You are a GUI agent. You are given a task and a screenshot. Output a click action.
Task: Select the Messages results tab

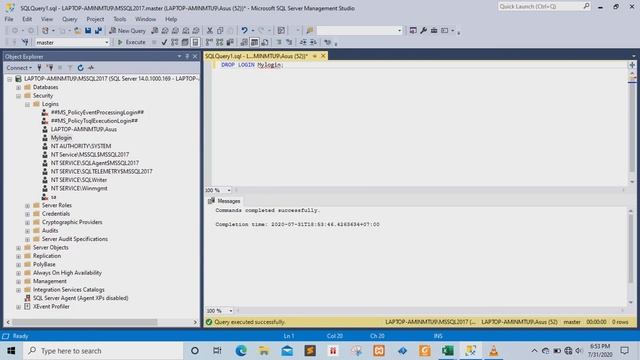pyautogui.click(x=224, y=201)
